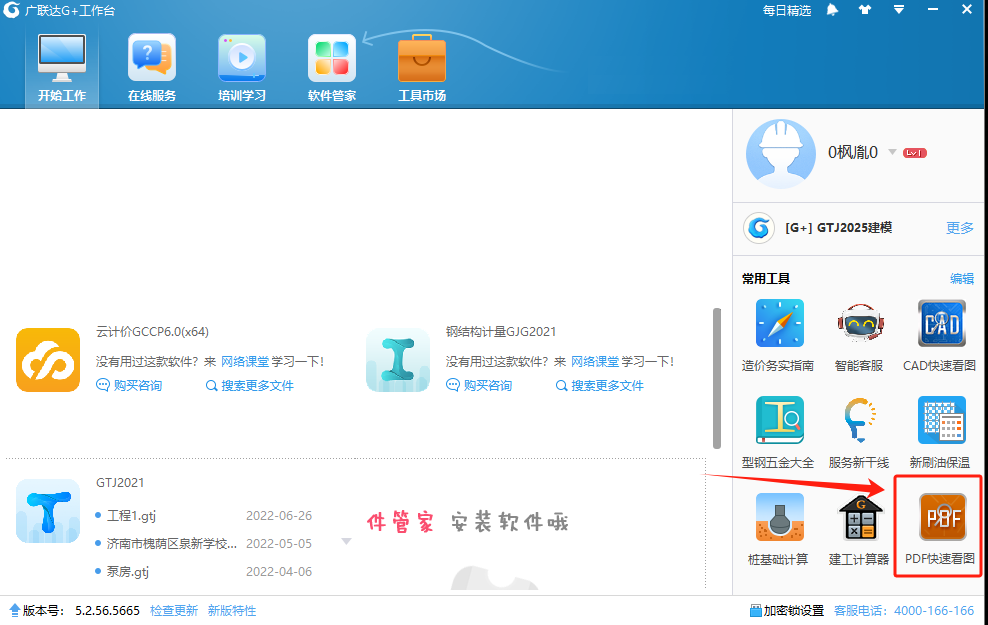Click 购买咨询 under 钢结构计量GJG2021

pyautogui.click(x=480, y=386)
